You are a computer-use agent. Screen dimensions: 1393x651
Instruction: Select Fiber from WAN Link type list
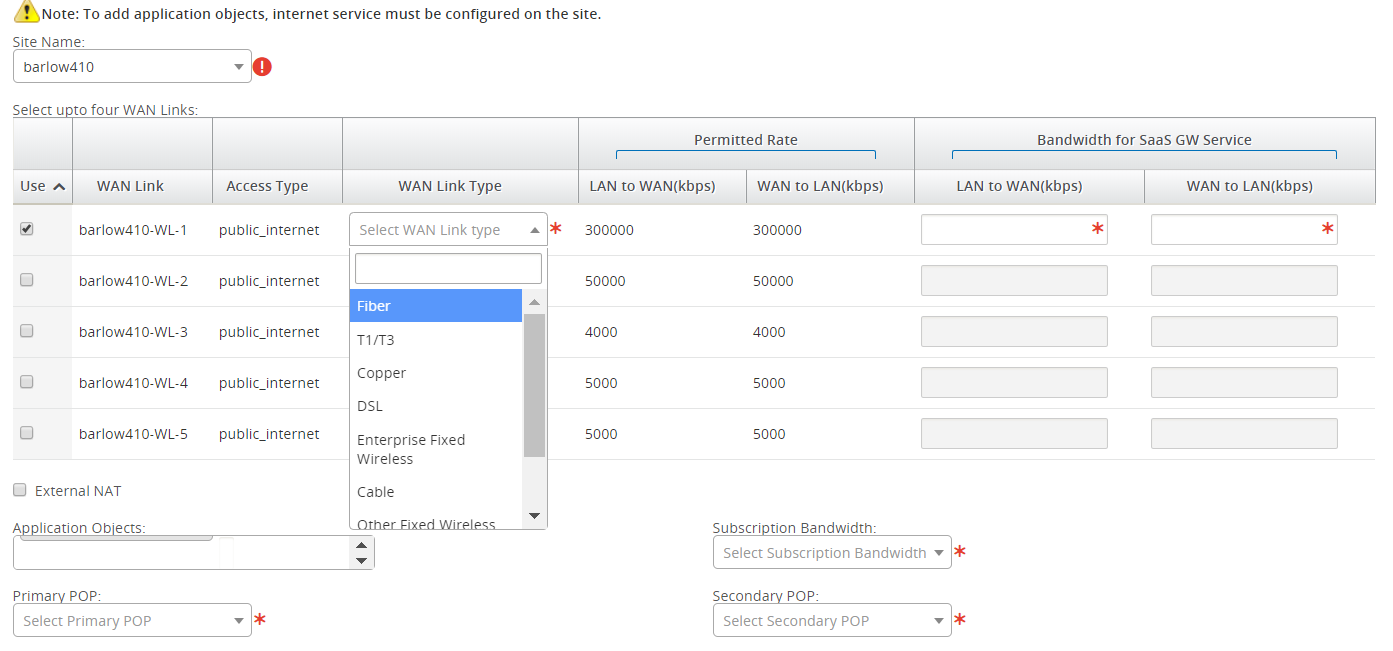[x=435, y=306]
